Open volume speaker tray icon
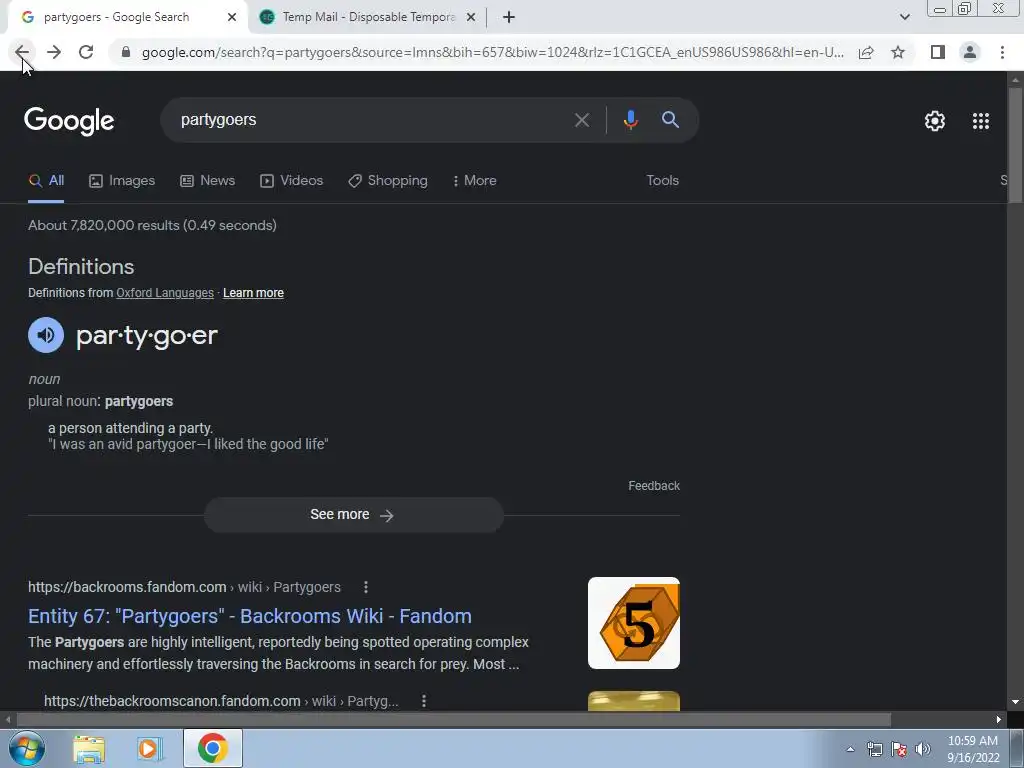This screenshot has width=1024, height=768. (x=923, y=749)
